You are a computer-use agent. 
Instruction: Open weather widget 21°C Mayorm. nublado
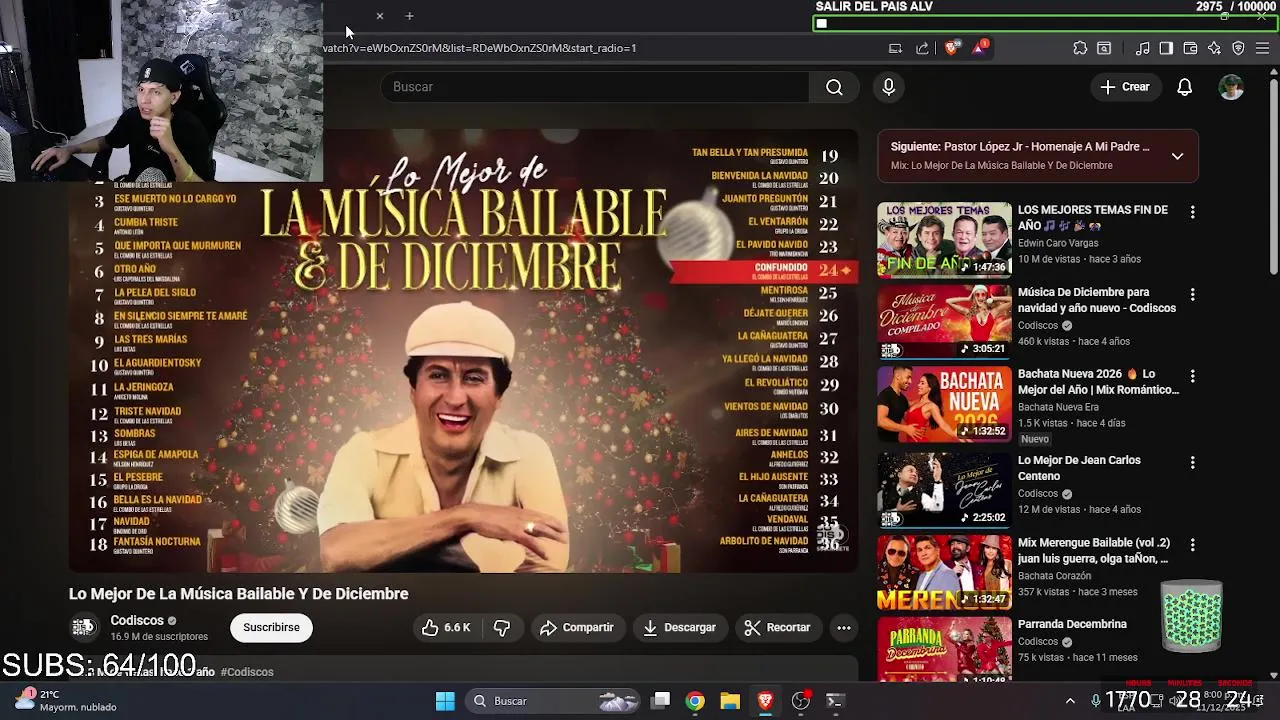pos(67,701)
